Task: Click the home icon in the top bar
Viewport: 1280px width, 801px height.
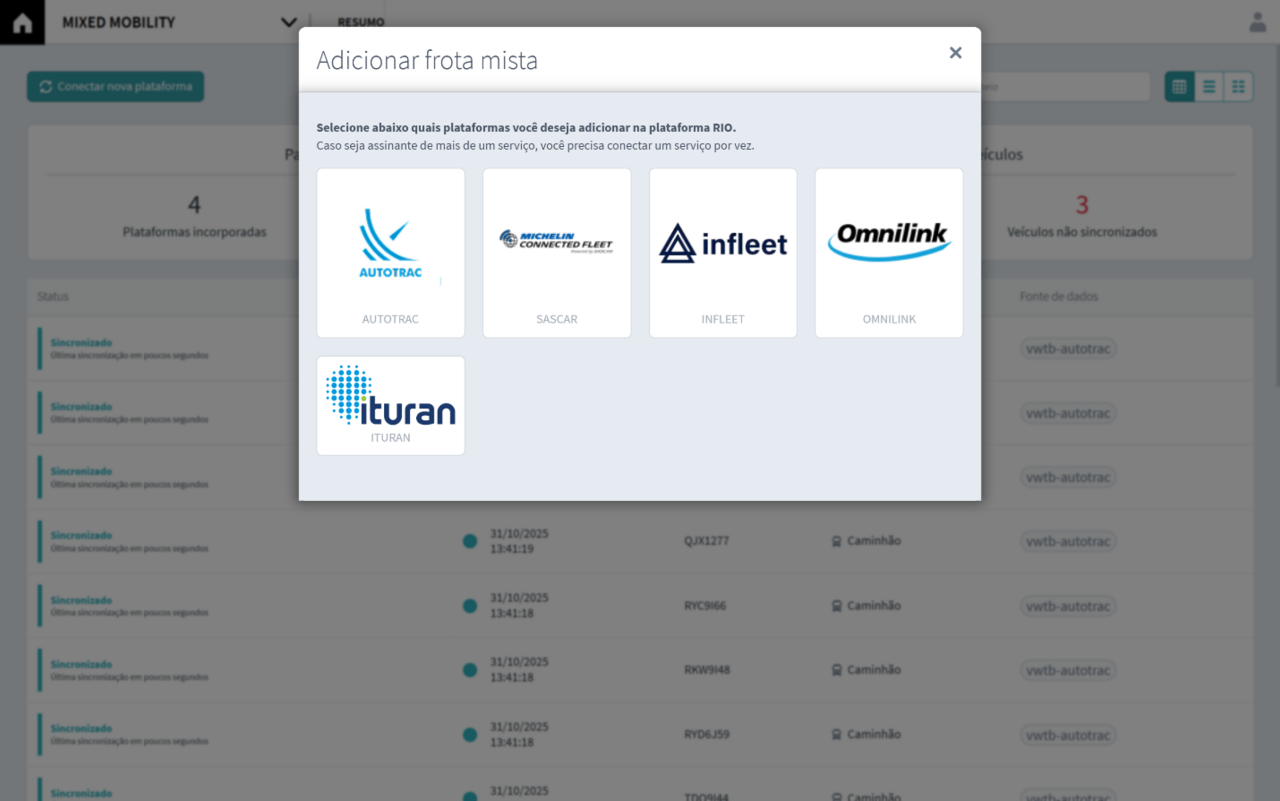Action: [x=22, y=23]
